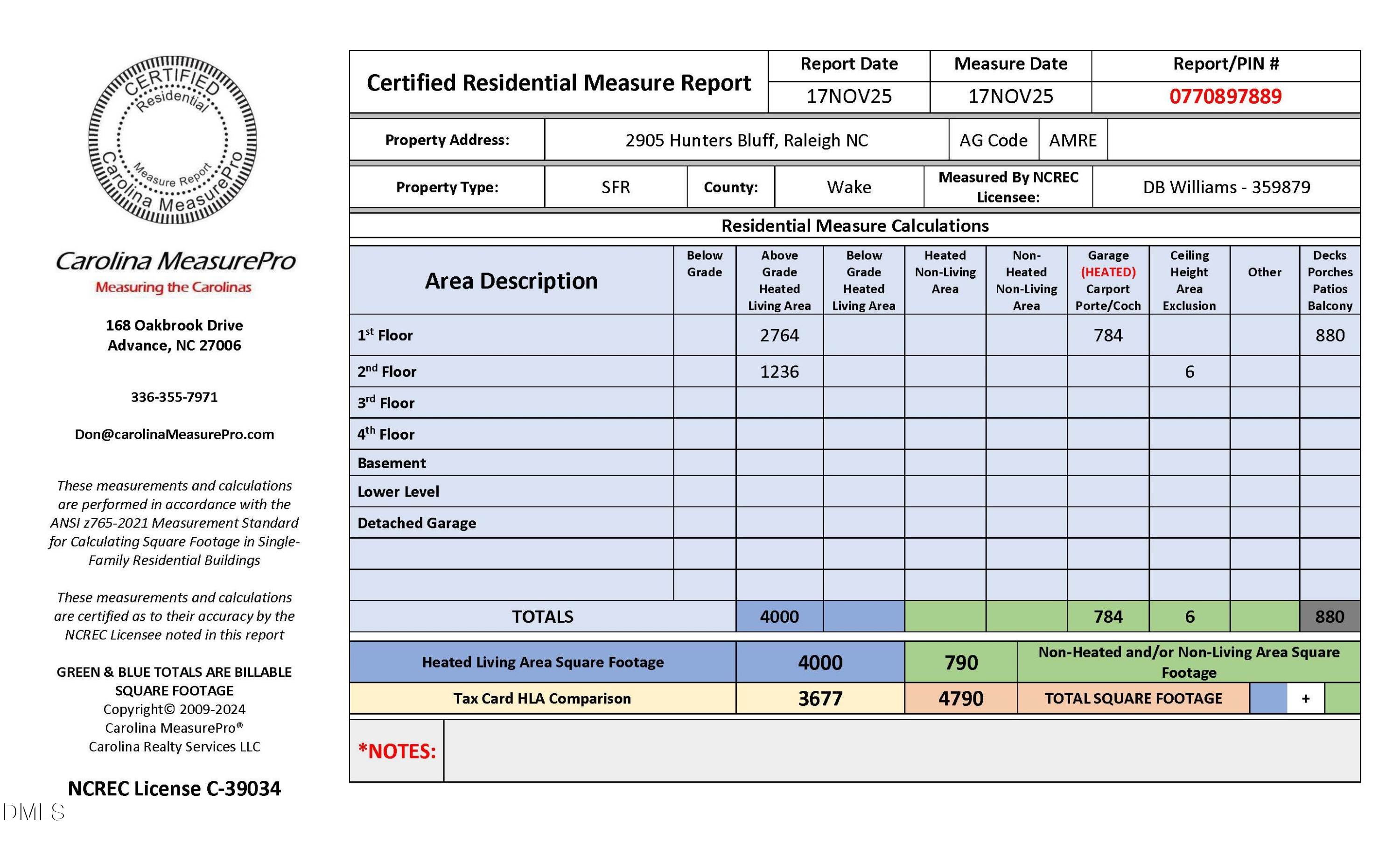The height and width of the screenshot is (850, 1400).
Task: Click the gray decks total 880 cell
Action: (1329, 617)
